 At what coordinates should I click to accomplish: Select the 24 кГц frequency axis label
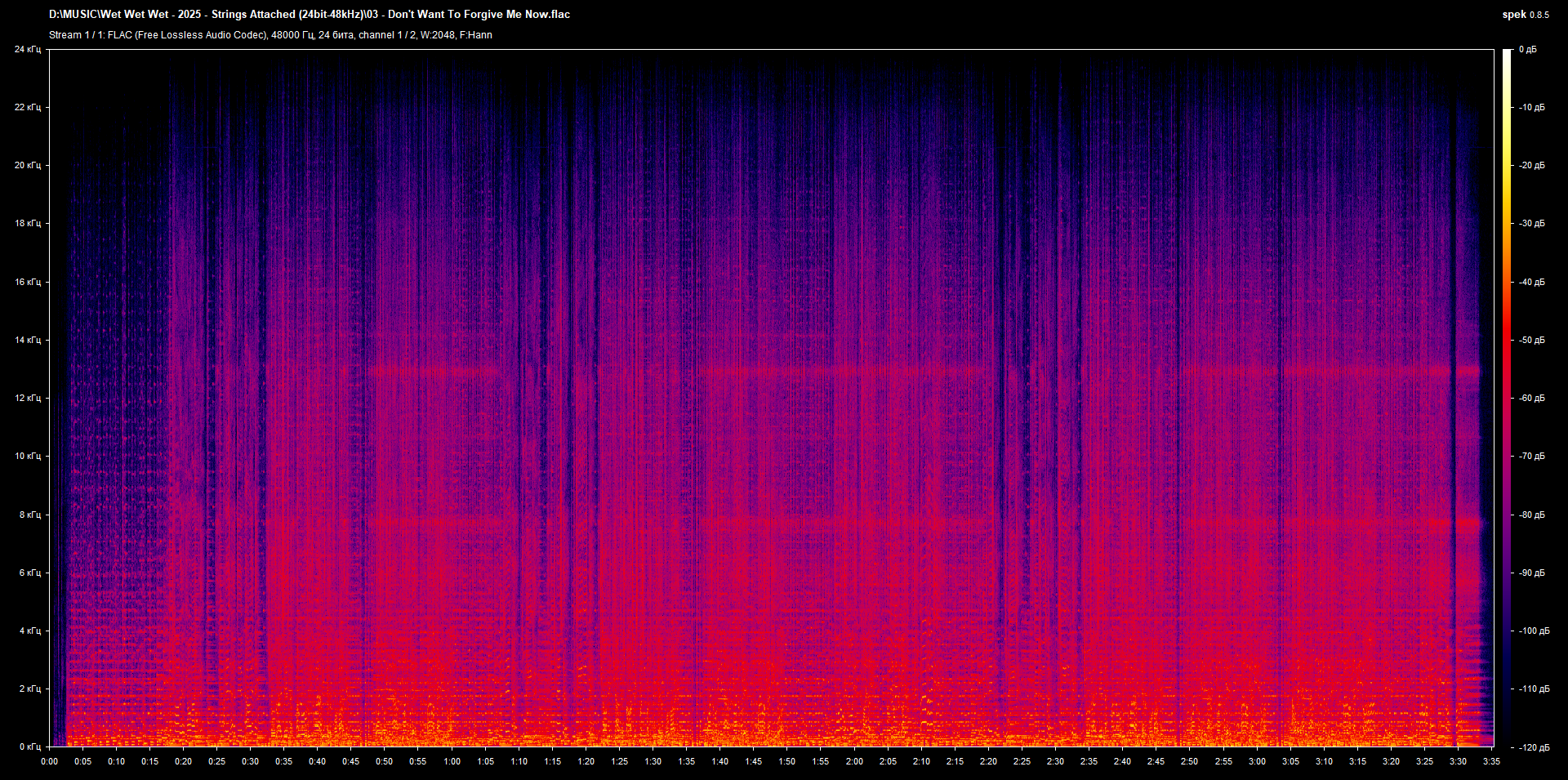click(28, 49)
